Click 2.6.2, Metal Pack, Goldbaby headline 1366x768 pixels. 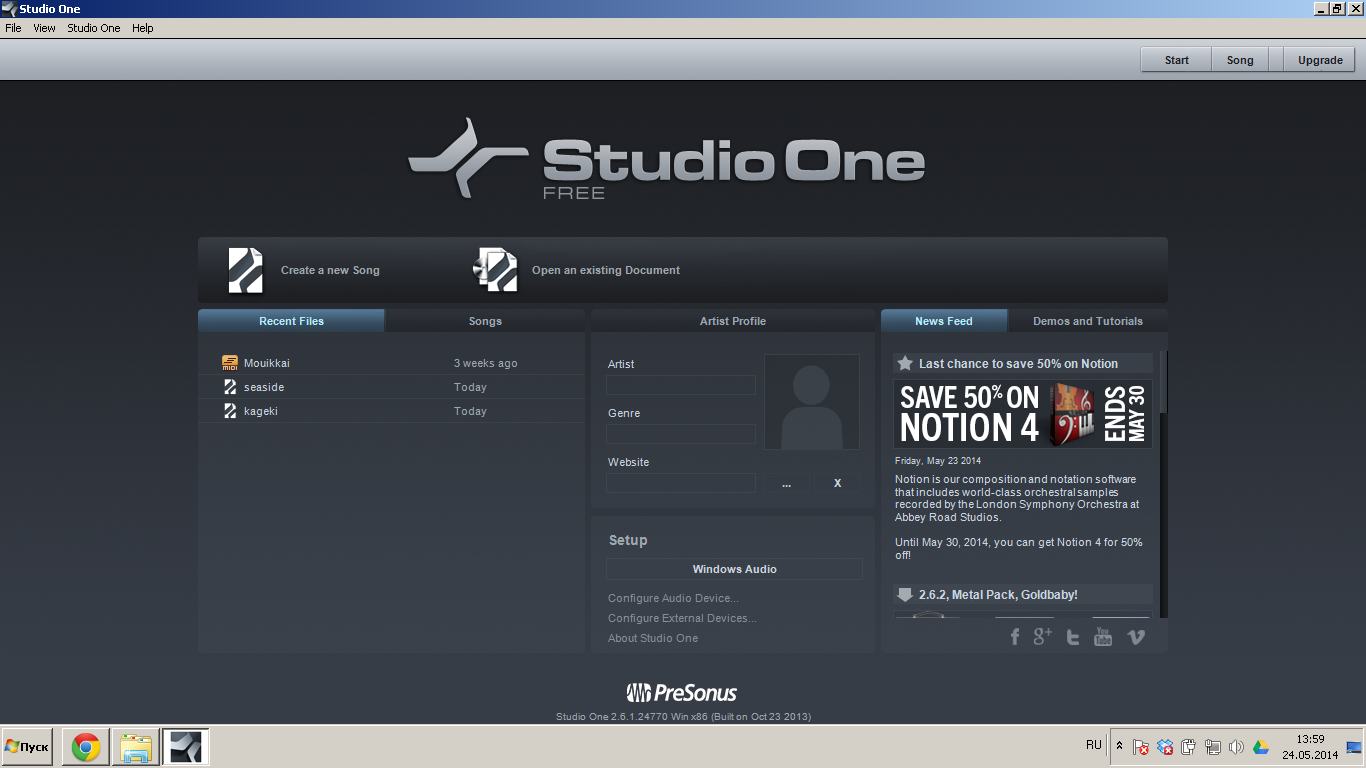(998, 594)
